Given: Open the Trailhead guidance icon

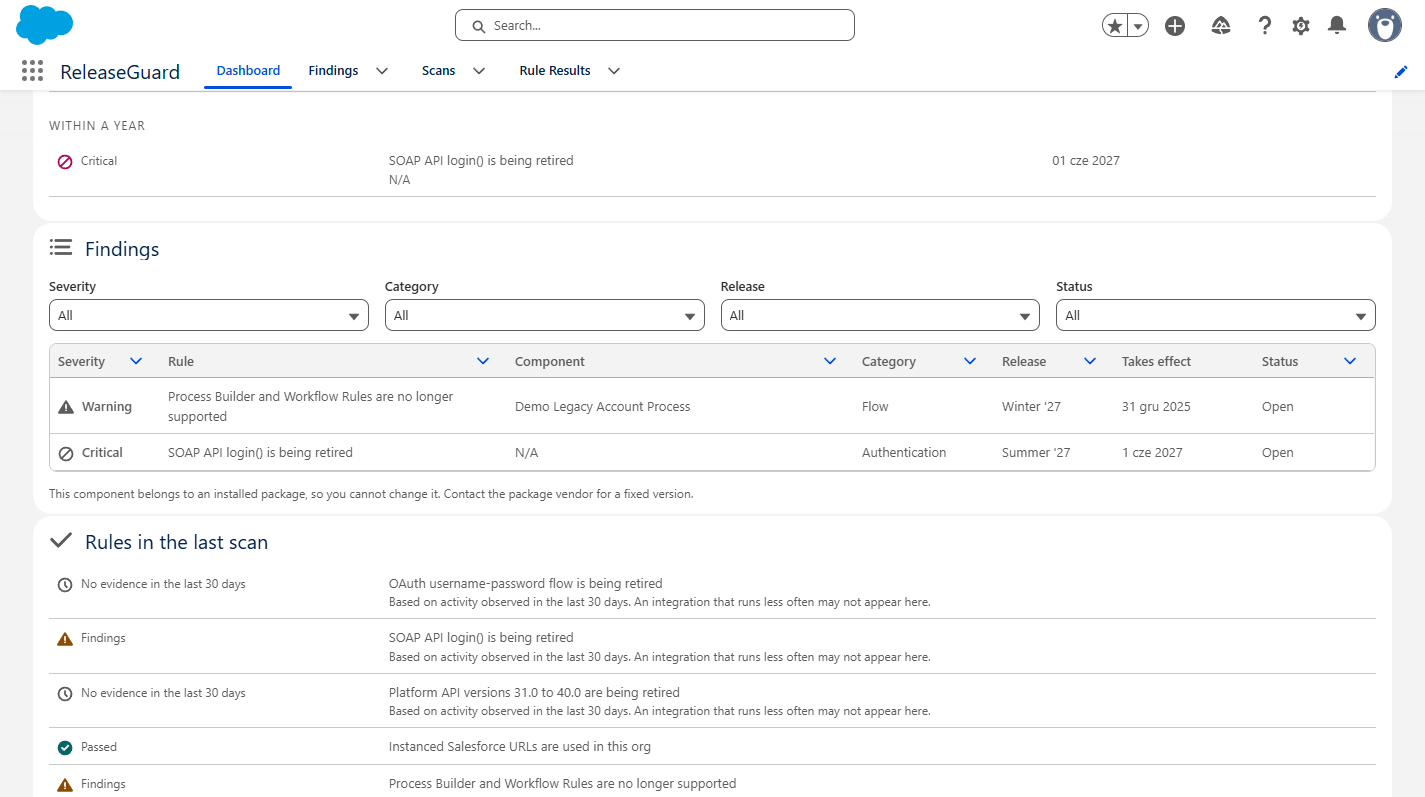Looking at the screenshot, I should pyautogui.click(x=1220, y=26).
